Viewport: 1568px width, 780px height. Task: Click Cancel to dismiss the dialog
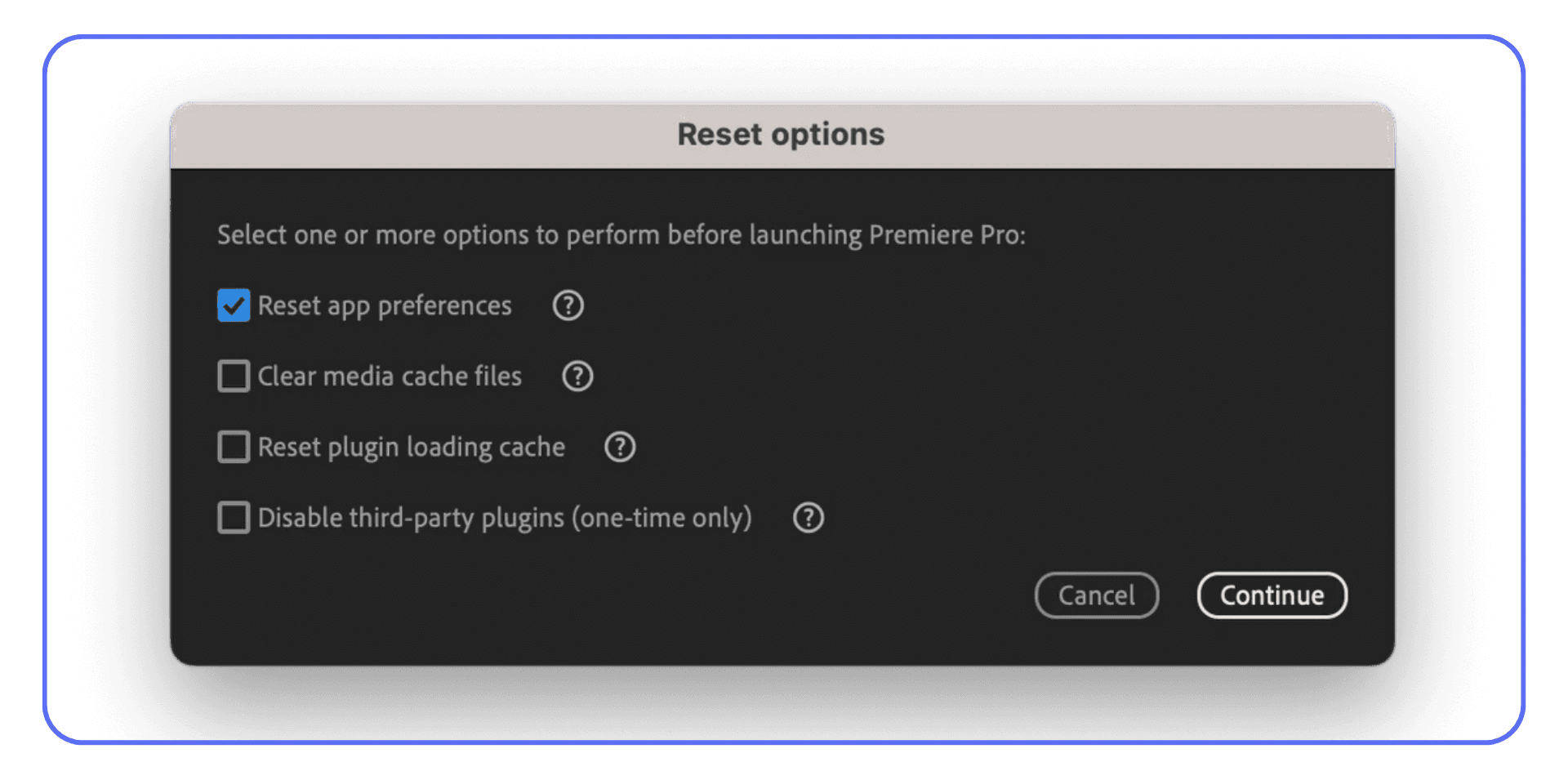1096,595
